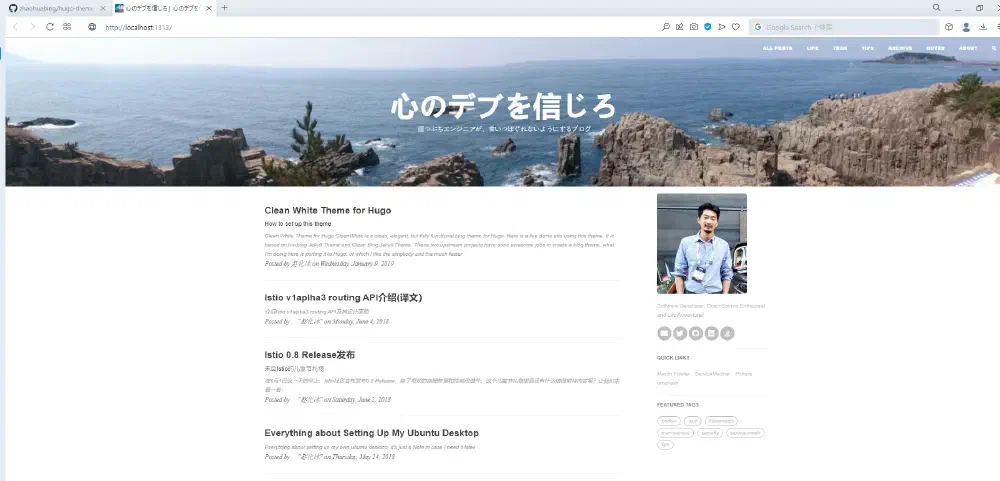Select the docker featured tag
This screenshot has width=1000, height=481.
(x=669, y=421)
